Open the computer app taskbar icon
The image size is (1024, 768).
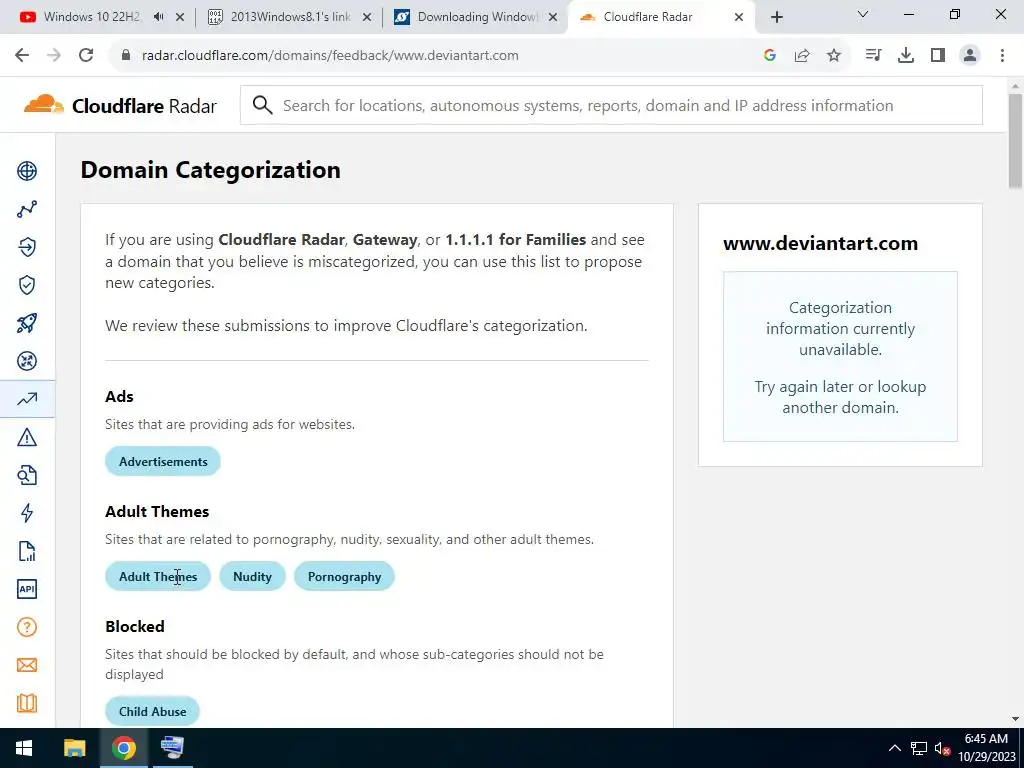click(x=172, y=748)
